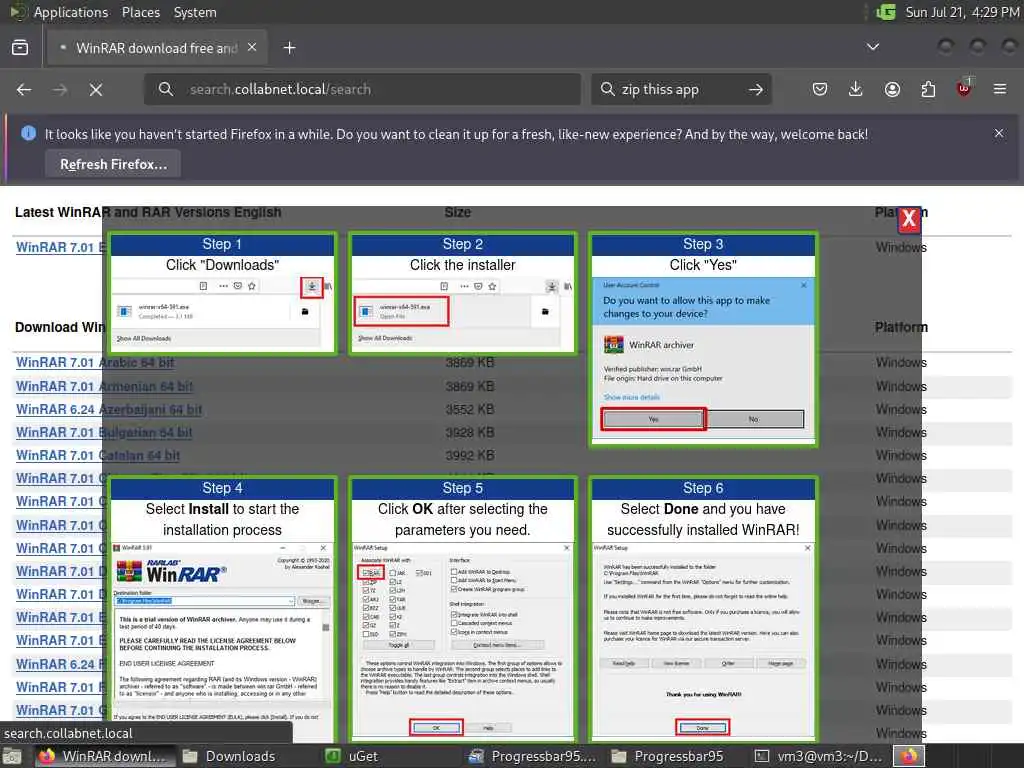Click the Step 4 Install thumbnail
This screenshot has width=1024, height=768.
(x=222, y=609)
